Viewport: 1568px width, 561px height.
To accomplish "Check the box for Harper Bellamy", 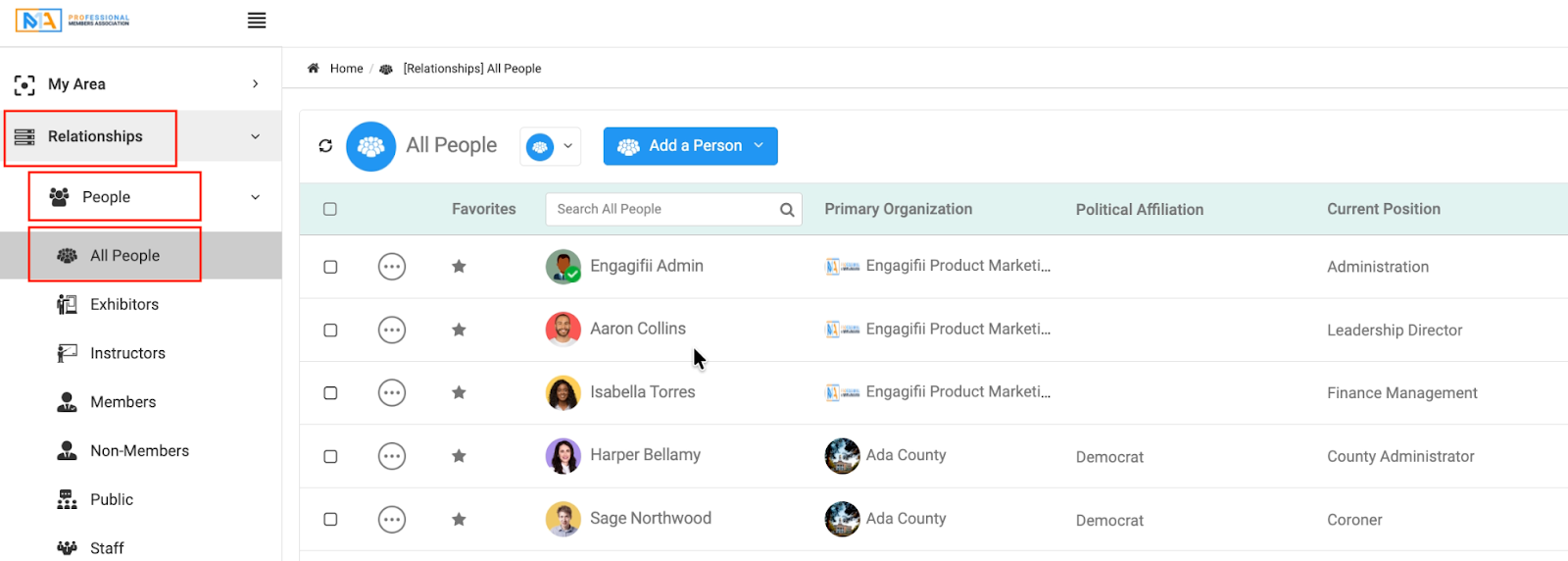I will coord(330,457).
